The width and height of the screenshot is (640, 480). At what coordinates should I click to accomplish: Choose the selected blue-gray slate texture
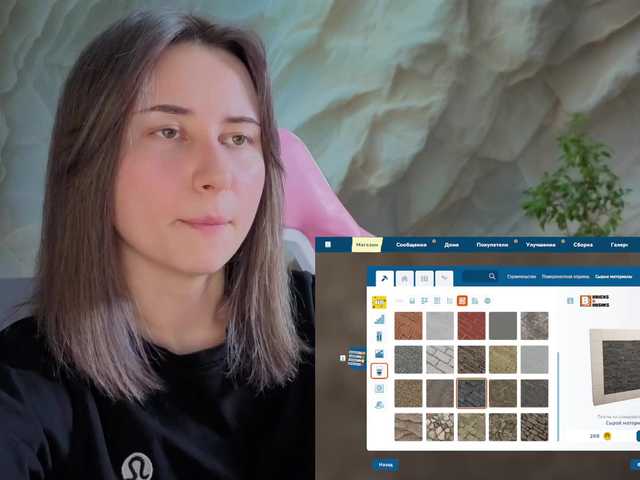click(x=471, y=393)
